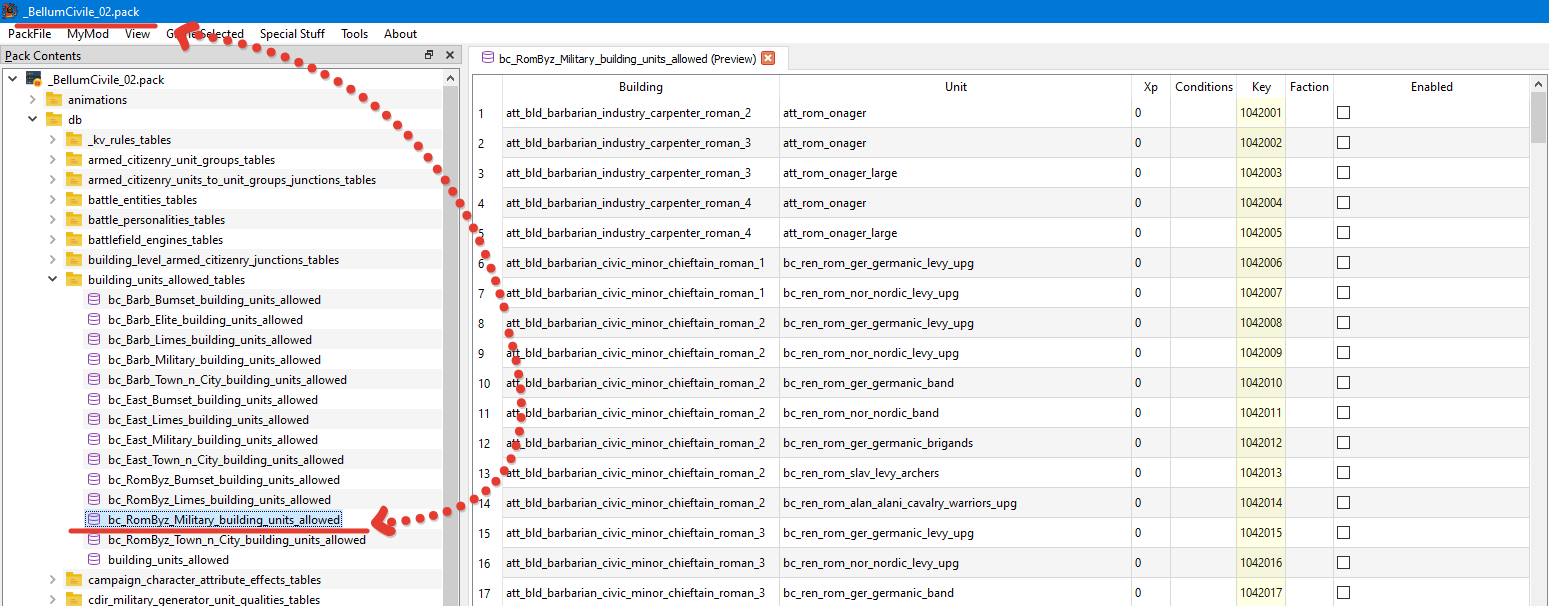Screen dimensions: 1549x606
Task: Close the bc_RomByz_Military preview tab
Action: click(768, 58)
